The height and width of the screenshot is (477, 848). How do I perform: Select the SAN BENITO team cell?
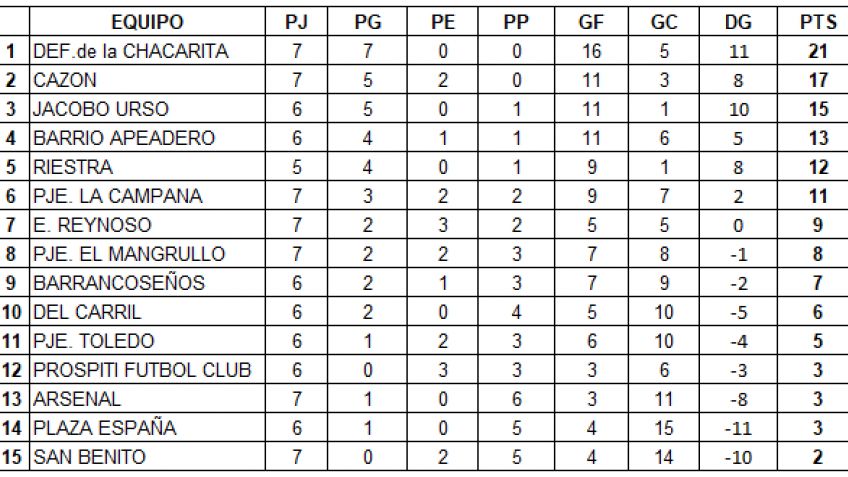(147, 457)
